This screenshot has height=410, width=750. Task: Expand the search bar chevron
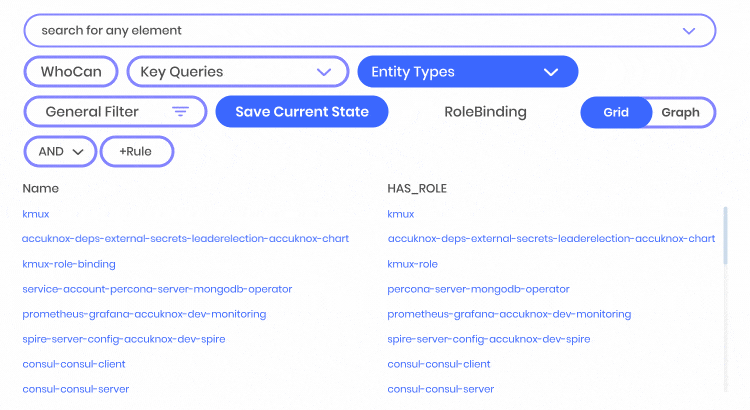(689, 31)
